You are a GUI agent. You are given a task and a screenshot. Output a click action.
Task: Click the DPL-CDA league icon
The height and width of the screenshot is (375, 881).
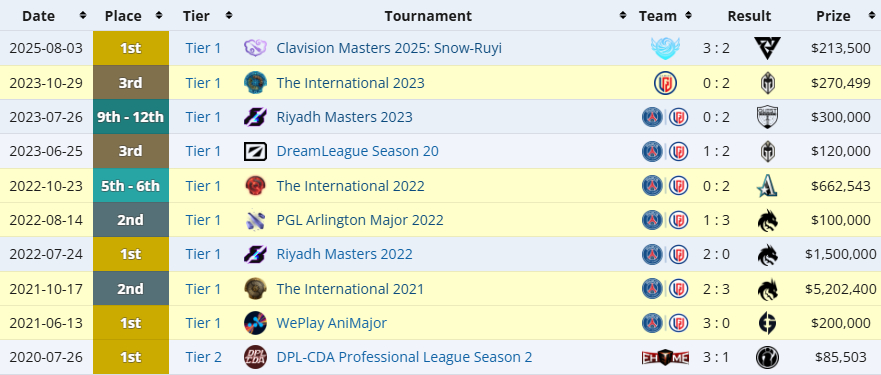(x=255, y=358)
